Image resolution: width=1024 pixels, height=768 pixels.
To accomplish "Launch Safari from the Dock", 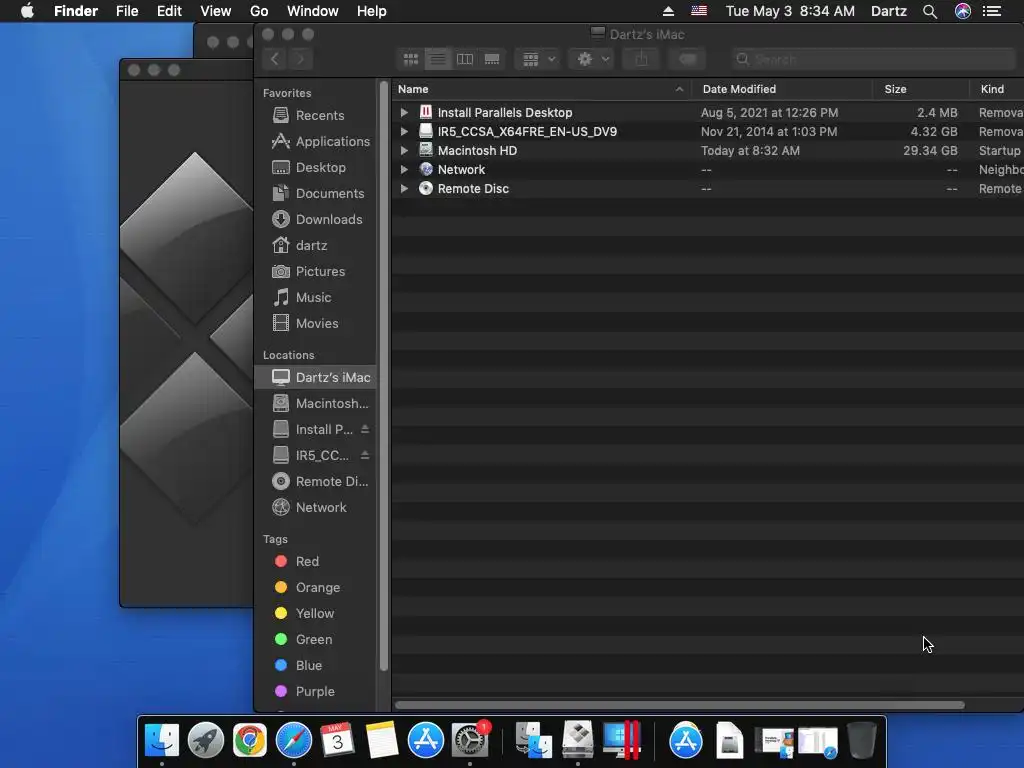I will tap(294, 740).
